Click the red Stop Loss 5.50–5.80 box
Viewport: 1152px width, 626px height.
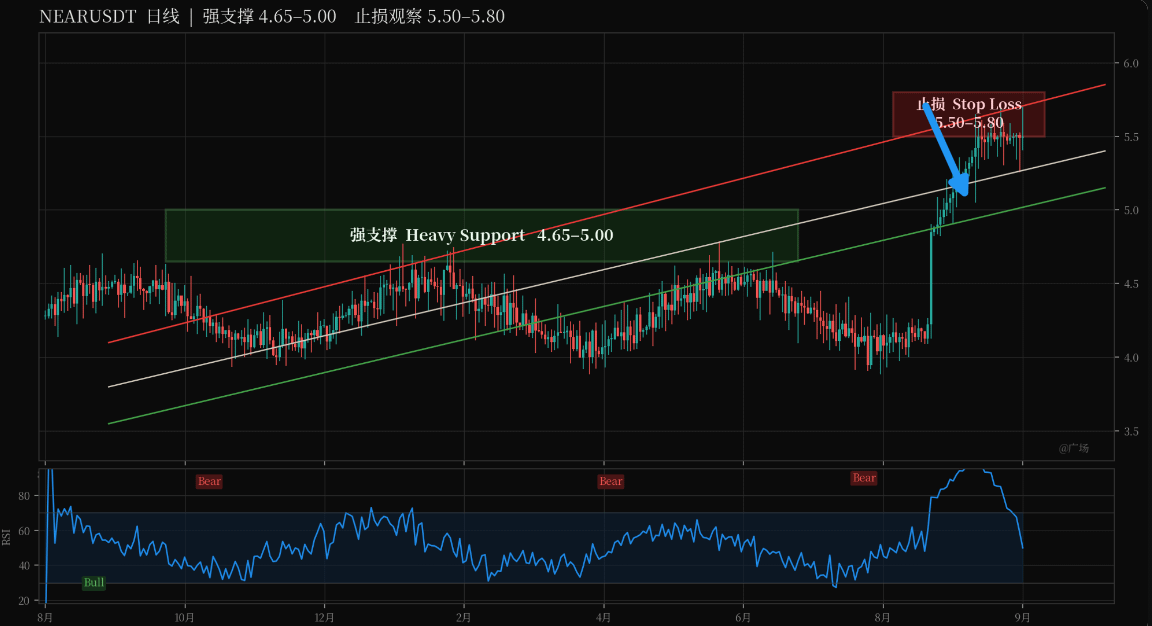(x=968, y=114)
